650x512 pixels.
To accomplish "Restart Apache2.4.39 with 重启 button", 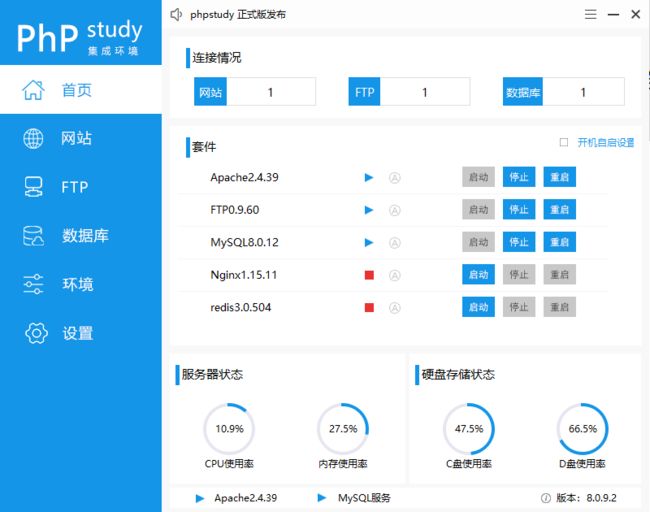I will point(560,177).
